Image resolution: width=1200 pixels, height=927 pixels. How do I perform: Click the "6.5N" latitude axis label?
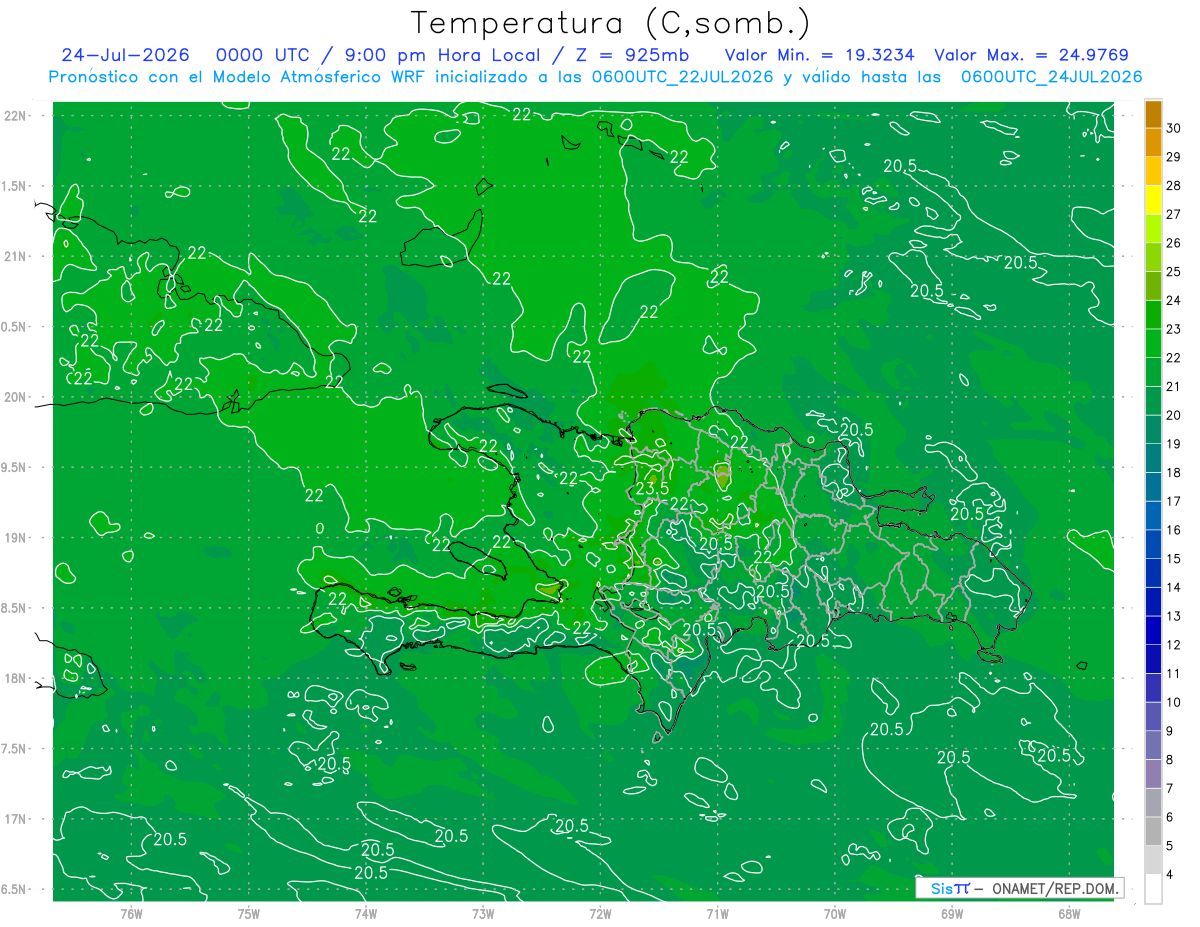click(x=13, y=889)
